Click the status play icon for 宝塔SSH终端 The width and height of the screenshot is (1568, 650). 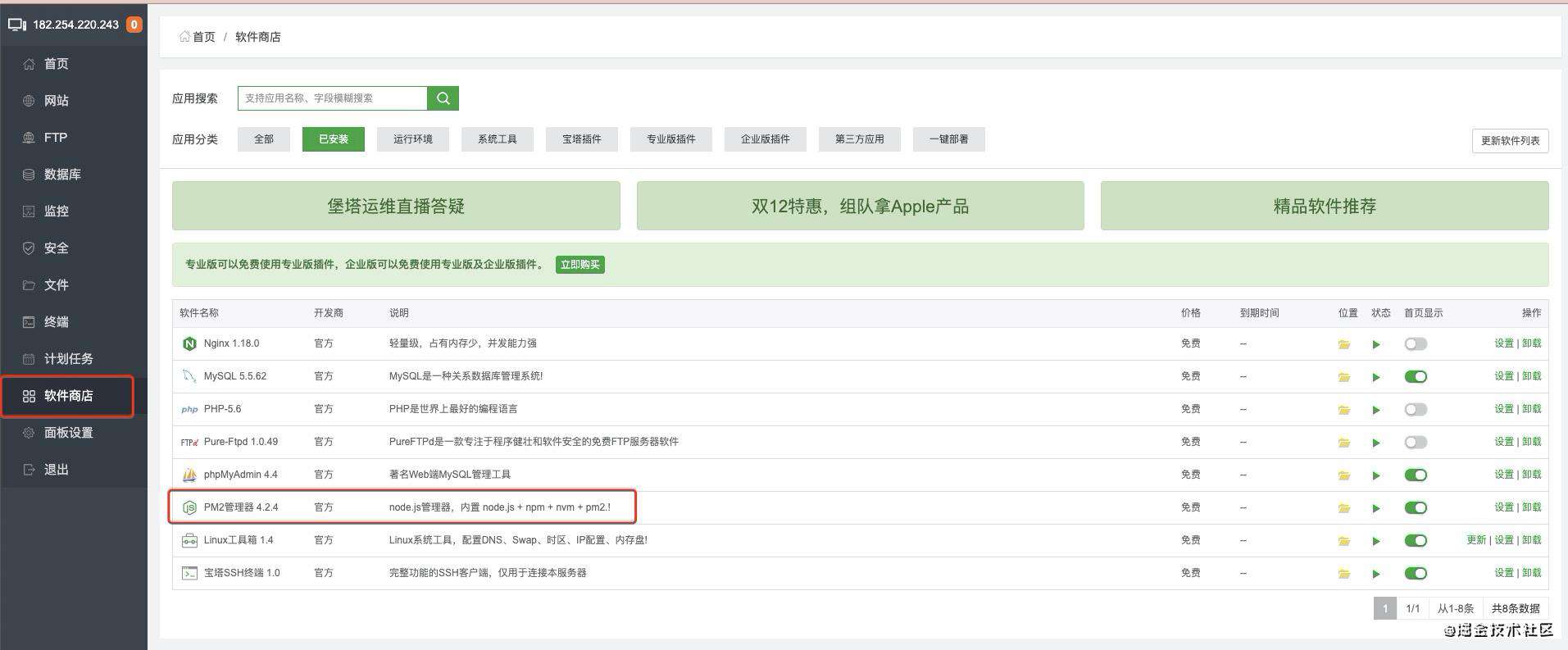coord(1376,574)
